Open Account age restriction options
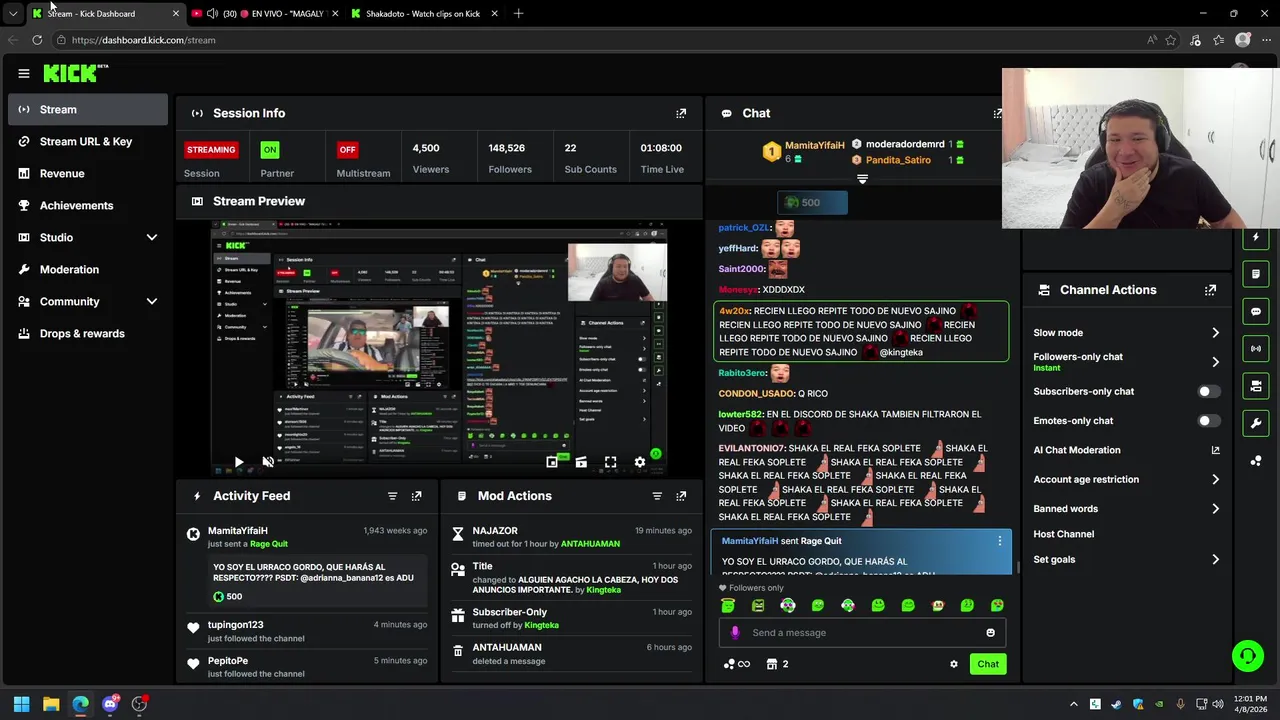This screenshot has width=1280, height=720. (1215, 480)
